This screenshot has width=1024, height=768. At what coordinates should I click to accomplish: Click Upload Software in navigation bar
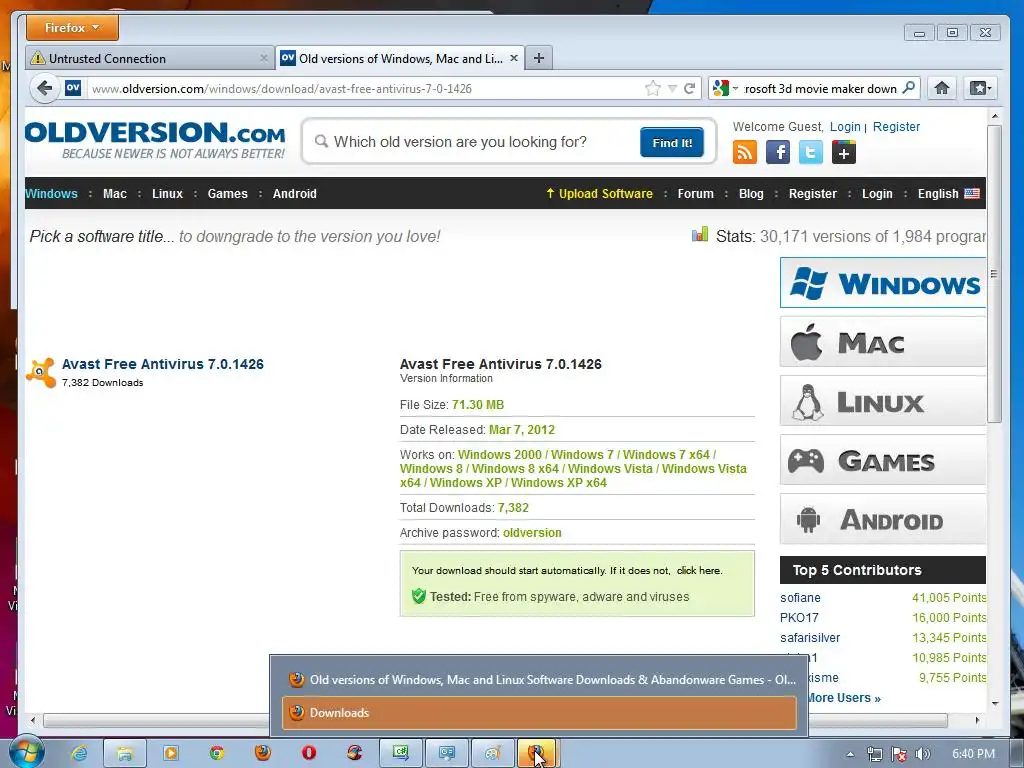[600, 193]
